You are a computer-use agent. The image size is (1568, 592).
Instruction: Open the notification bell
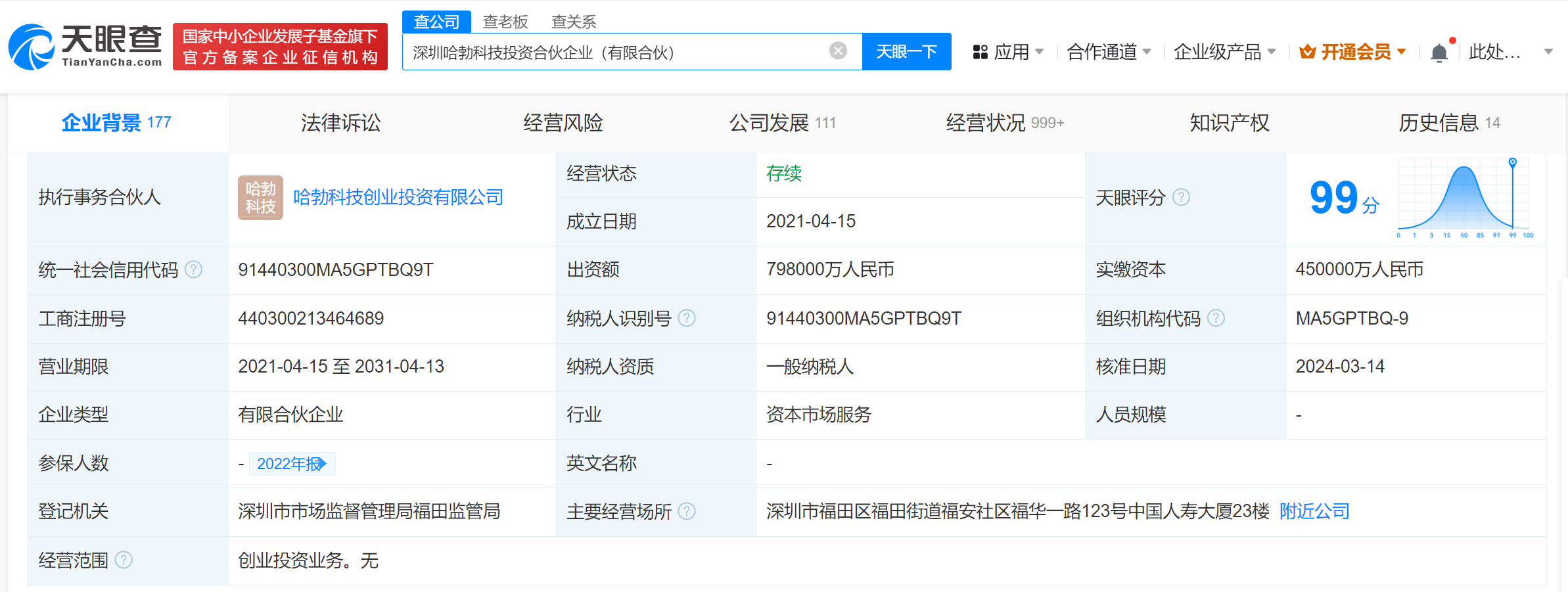point(1439,53)
